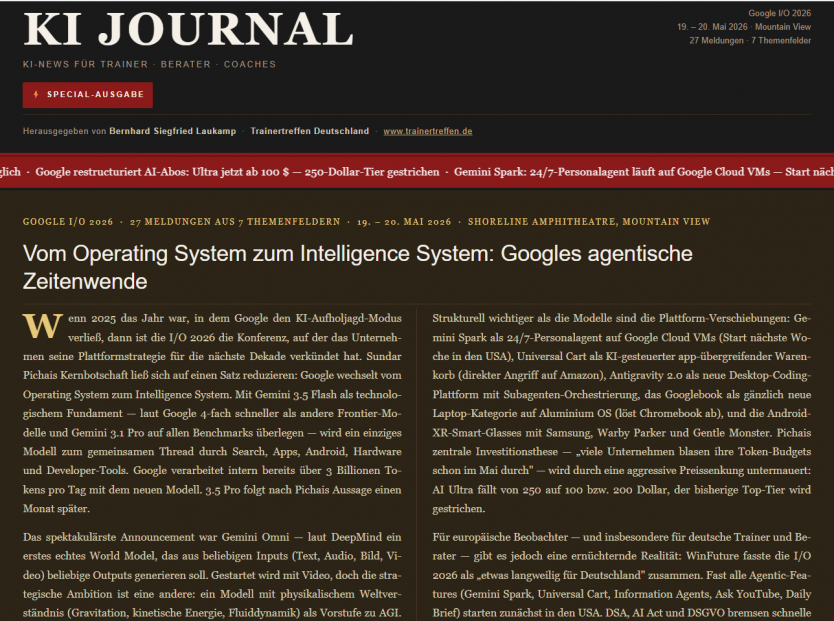834x621 pixels.
Task: Click the tagline KI-NEWS FÜR TRAINER · BERATER · COACHES
Action: pos(149,64)
